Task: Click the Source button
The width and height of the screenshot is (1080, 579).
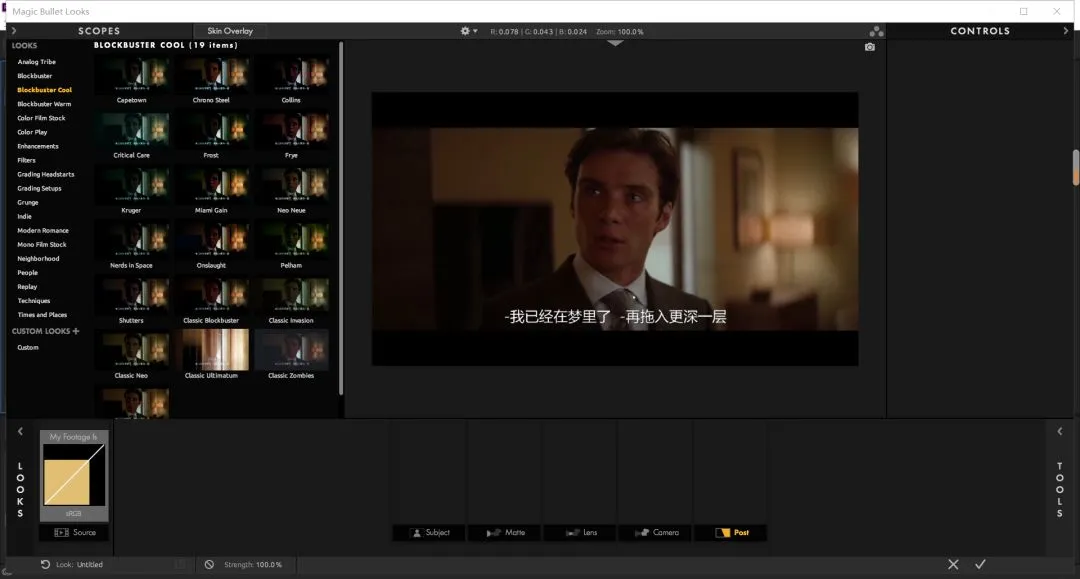Action: click(74, 532)
